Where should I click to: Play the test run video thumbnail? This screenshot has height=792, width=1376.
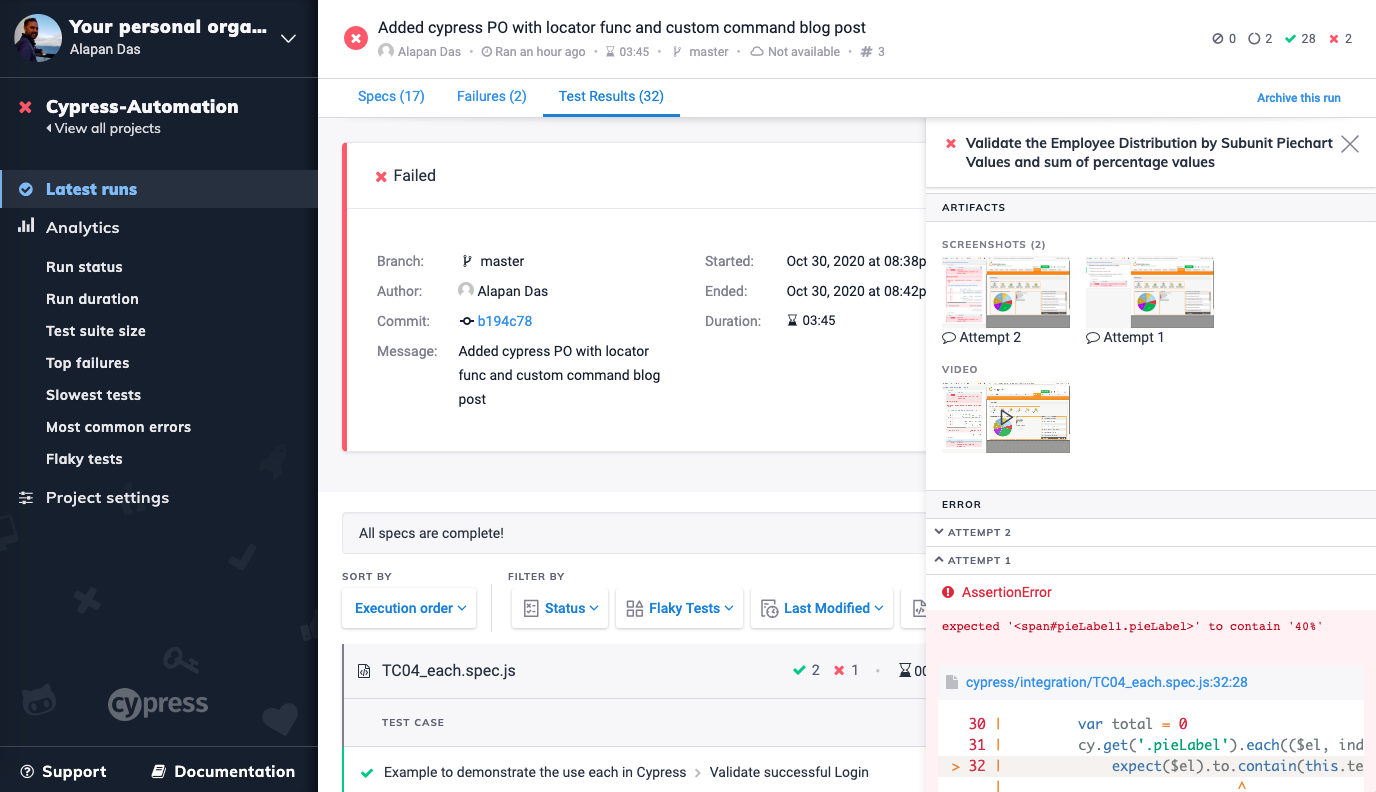tap(1006, 418)
